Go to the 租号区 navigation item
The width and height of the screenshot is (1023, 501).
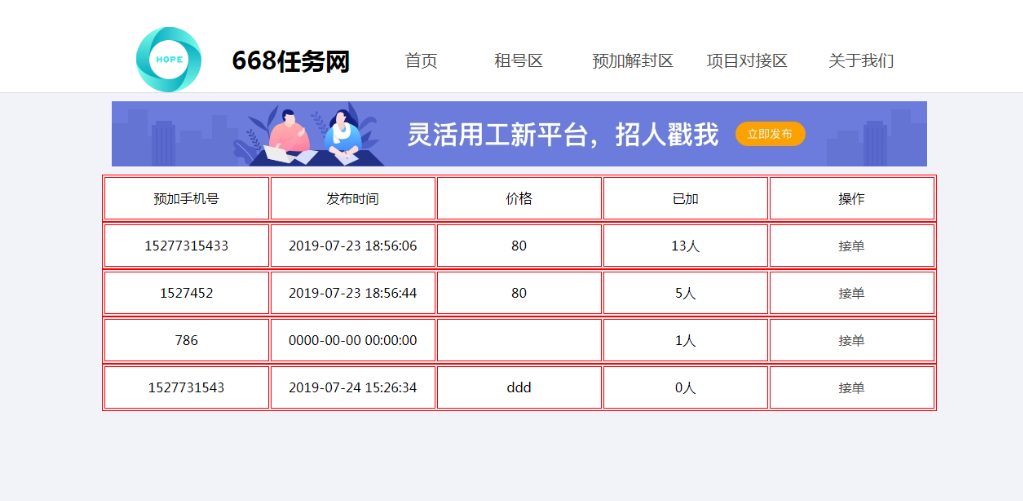tap(518, 61)
